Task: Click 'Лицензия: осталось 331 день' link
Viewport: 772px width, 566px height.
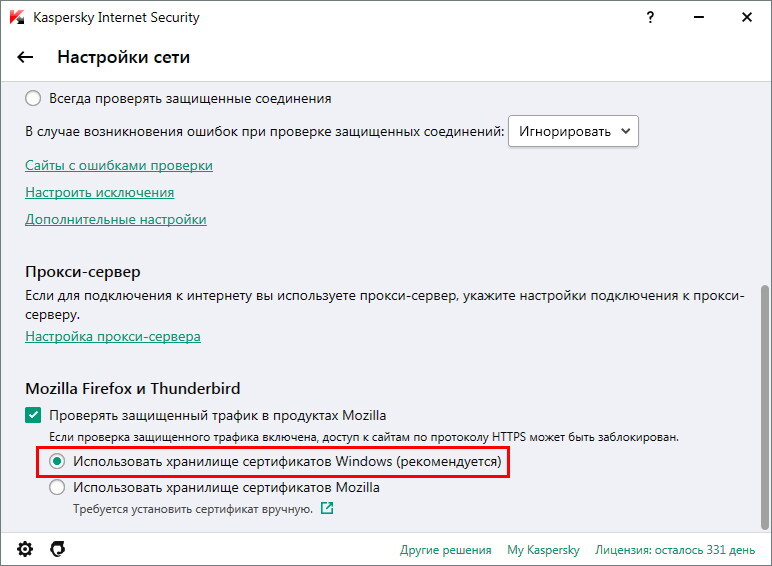Action: tap(675, 550)
